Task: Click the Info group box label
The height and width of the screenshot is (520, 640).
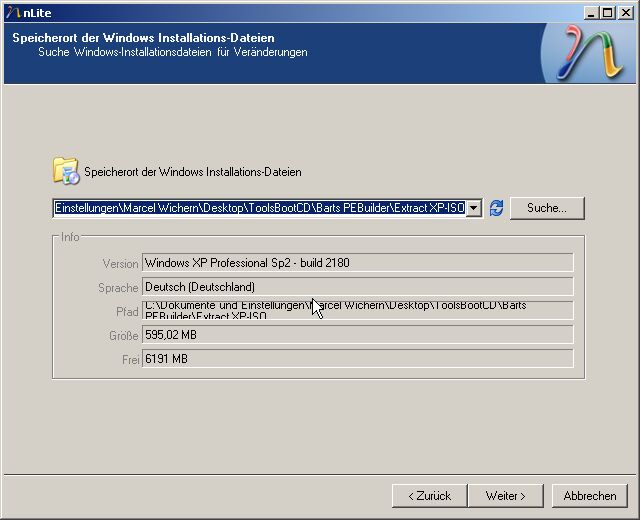Action: (x=70, y=237)
